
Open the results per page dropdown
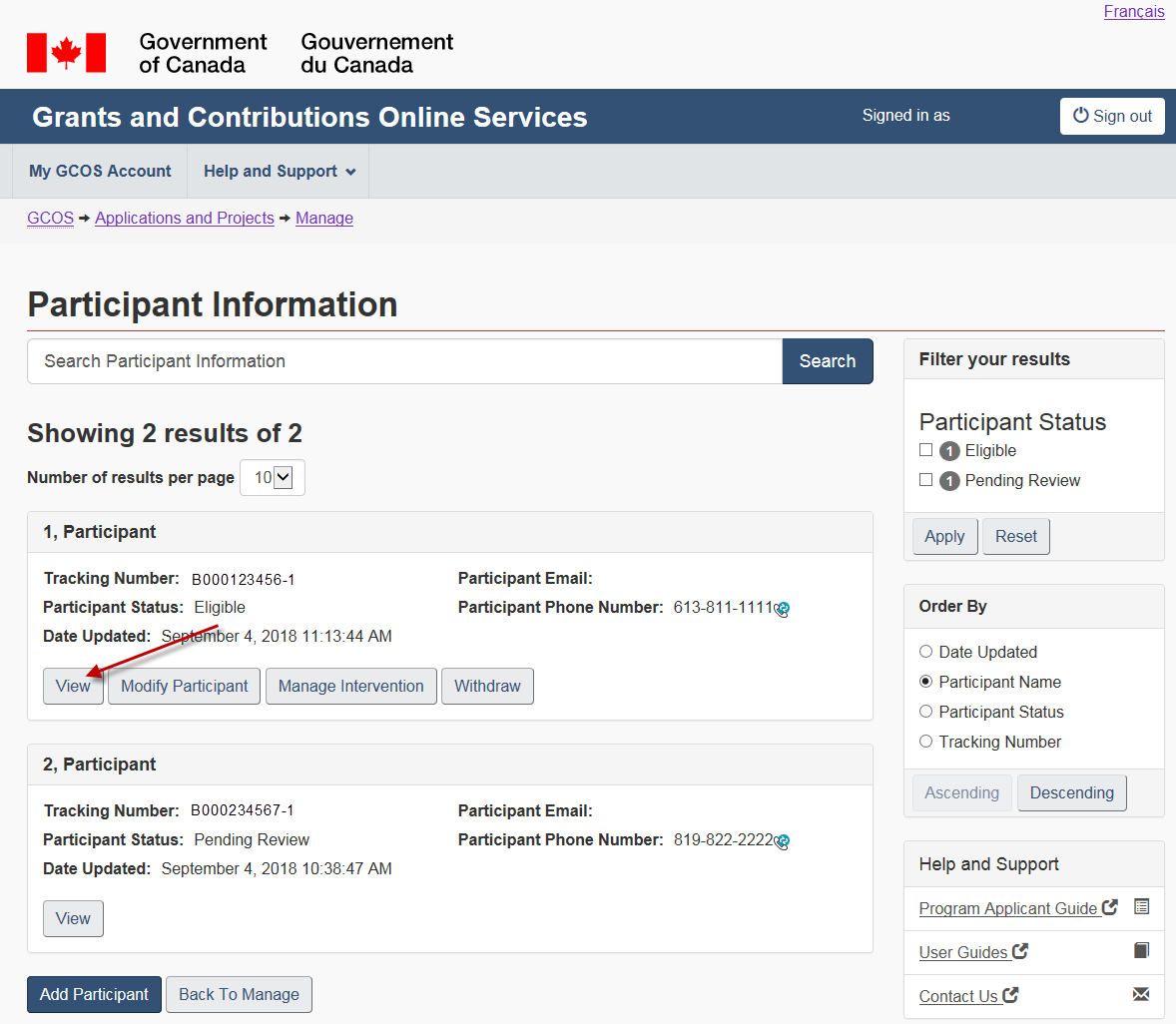pos(273,477)
